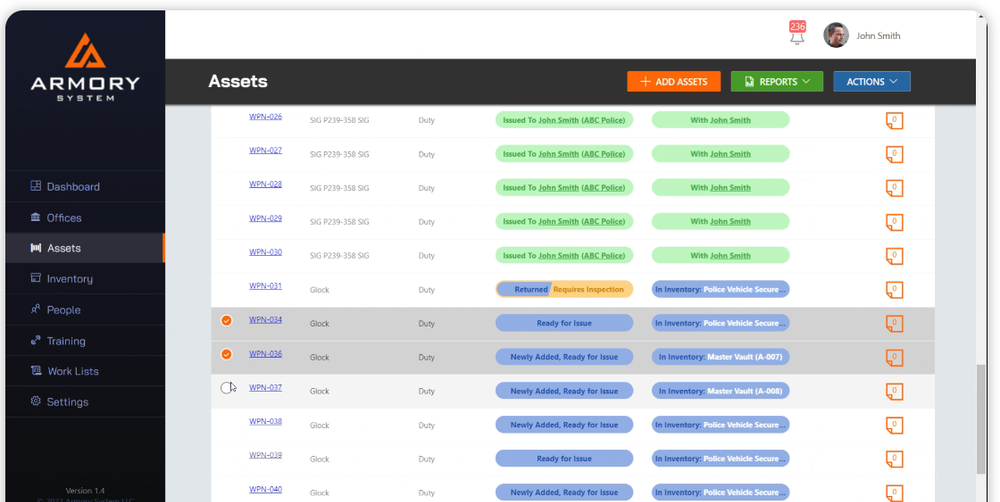Viewport: 1000px width, 502px height.
Task: Click WPN-028 SIG P239-358 SIG model text
Action: click(x=339, y=188)
